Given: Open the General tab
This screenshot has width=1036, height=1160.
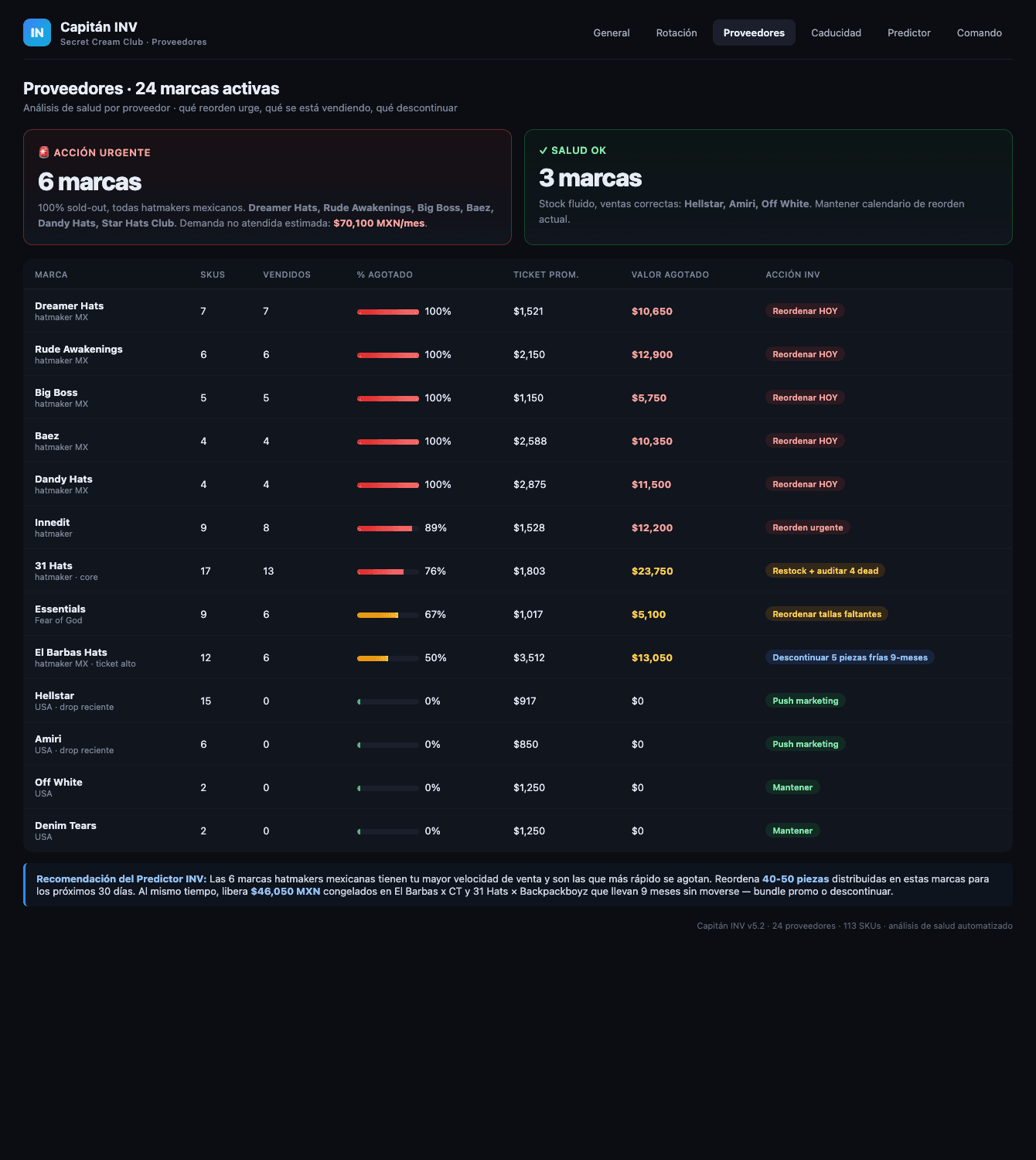Looking at the screenshot, I should 612,32.
